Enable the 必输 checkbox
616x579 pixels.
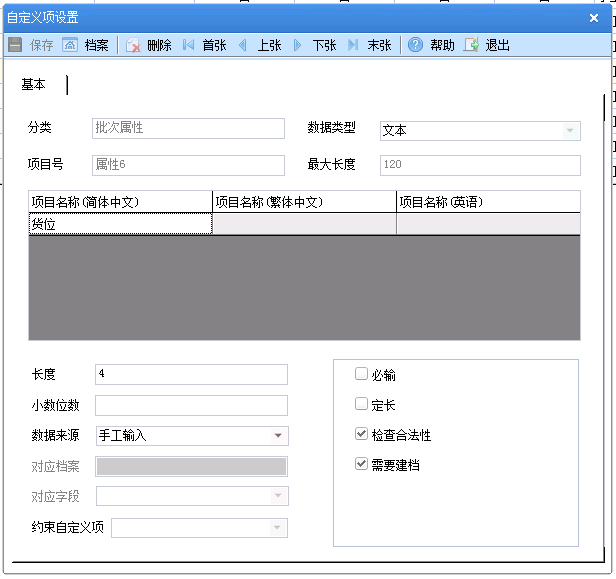pos(361,375)
